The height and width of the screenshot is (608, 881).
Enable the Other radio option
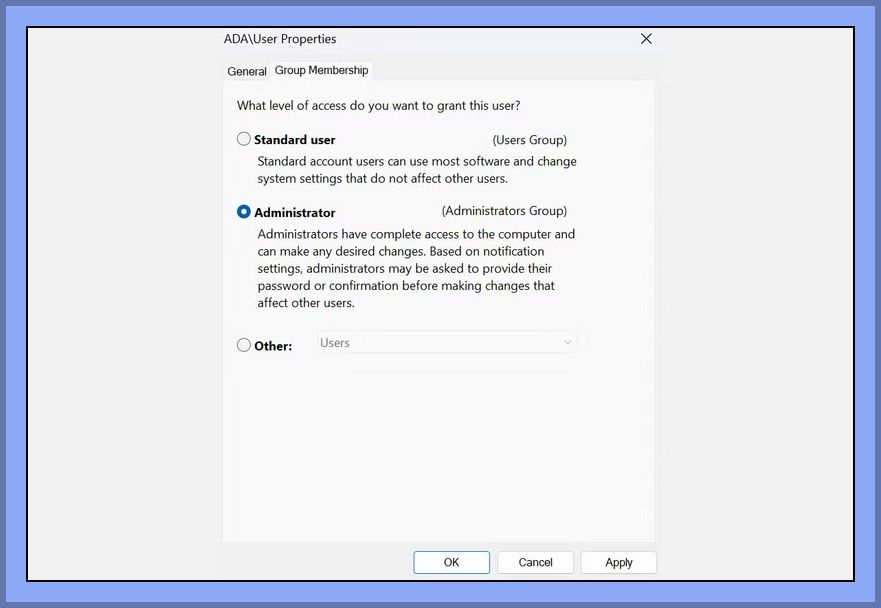click(243, 345)
